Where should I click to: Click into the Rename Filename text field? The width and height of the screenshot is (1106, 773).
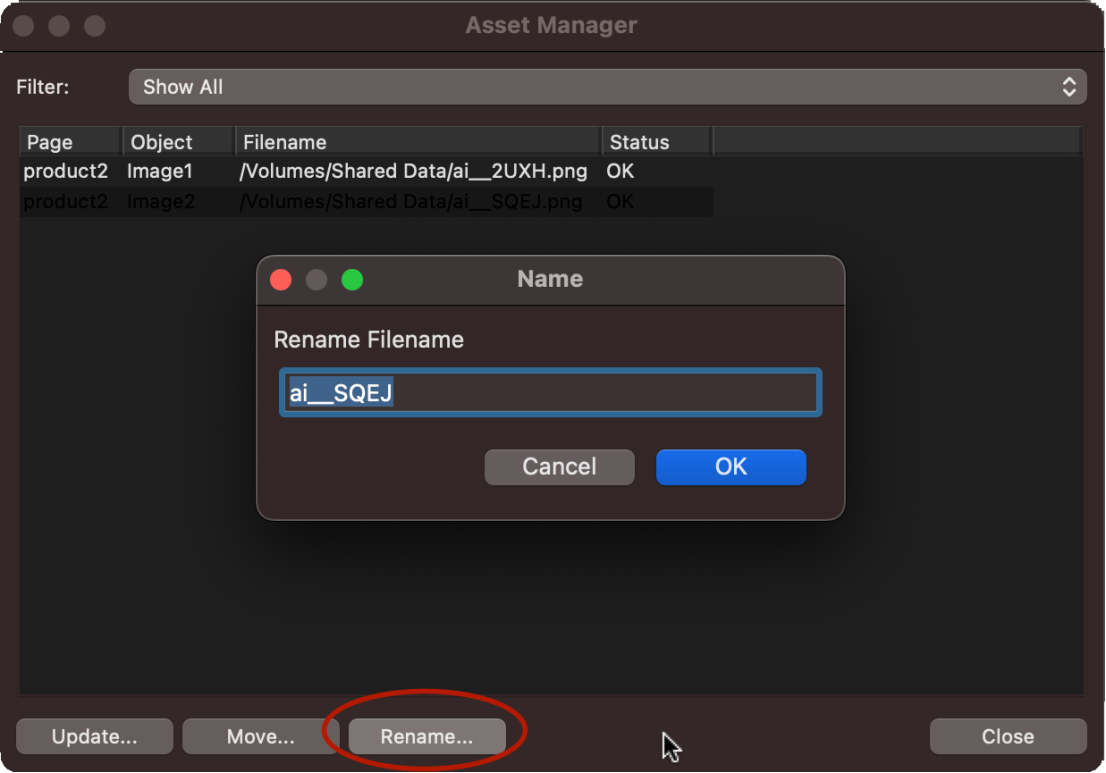tap(550, 393)
